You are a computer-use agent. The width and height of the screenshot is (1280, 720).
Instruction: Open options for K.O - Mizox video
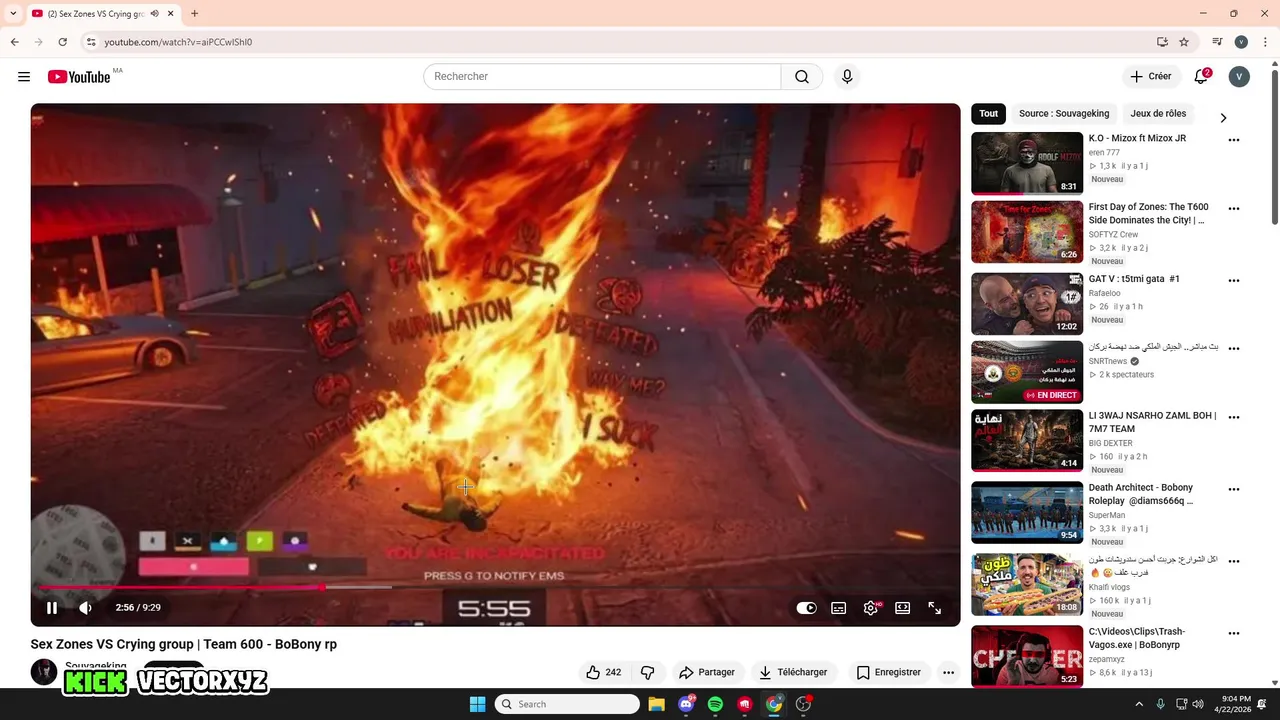click(1234, 140)
